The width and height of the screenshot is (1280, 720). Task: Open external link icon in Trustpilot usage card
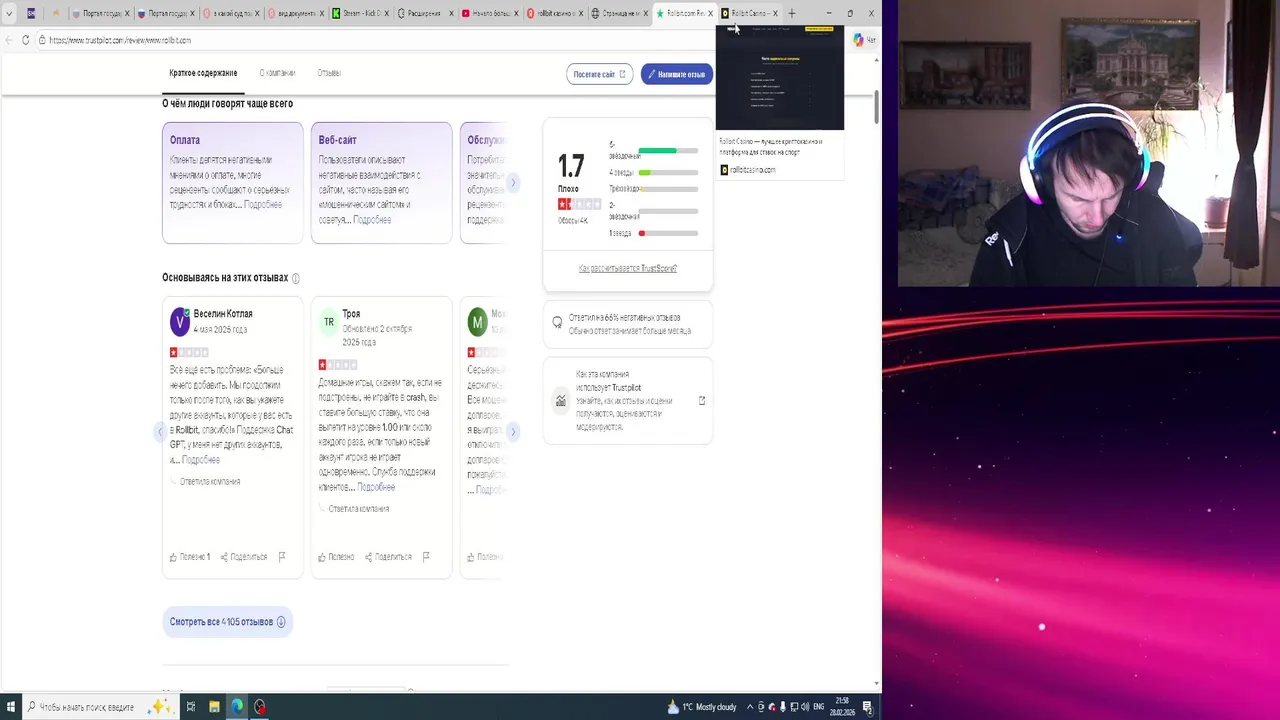pyautogui.click(x=701, y=400)
